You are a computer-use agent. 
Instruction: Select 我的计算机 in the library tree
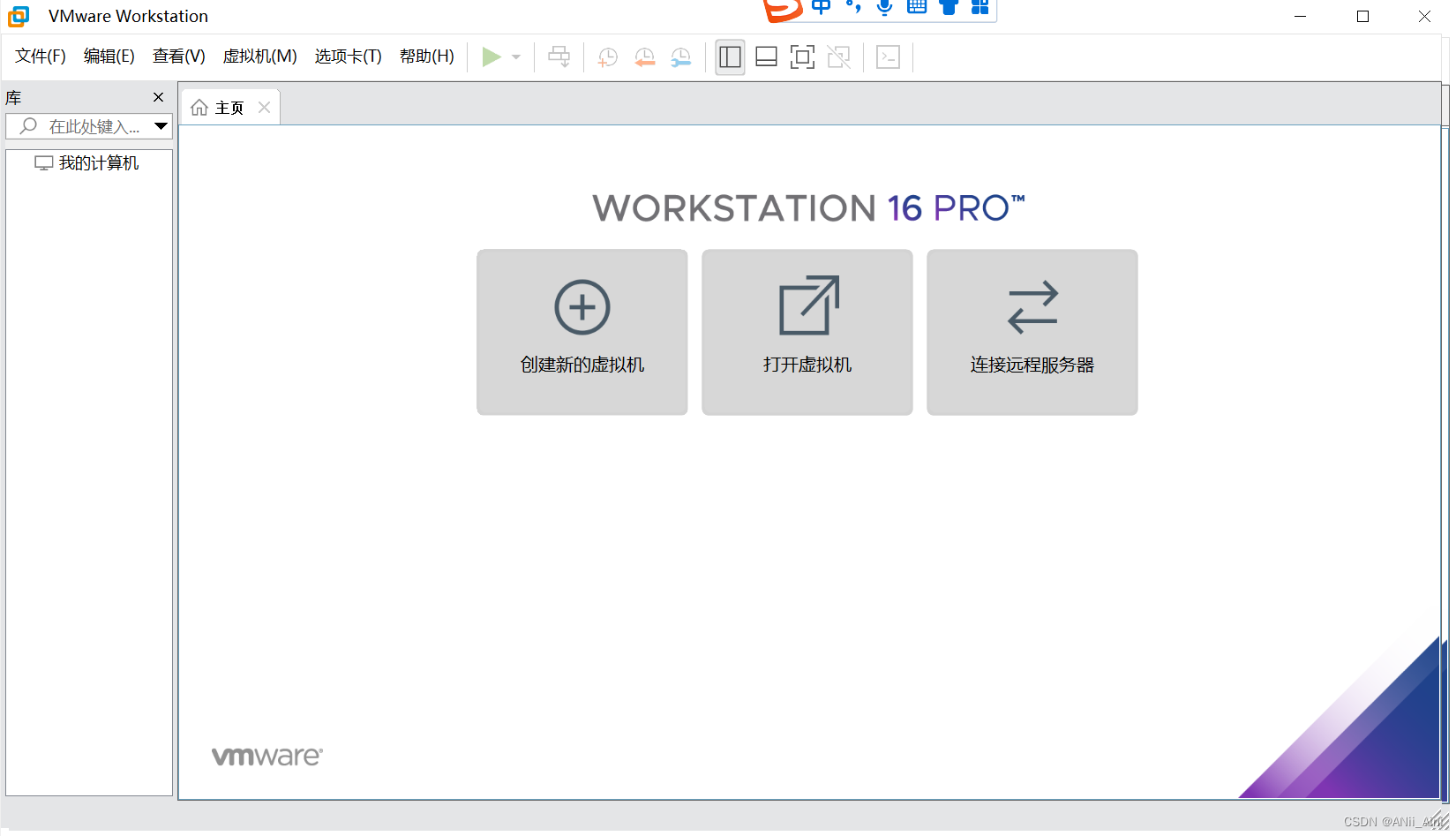click(x=86, y=163)
